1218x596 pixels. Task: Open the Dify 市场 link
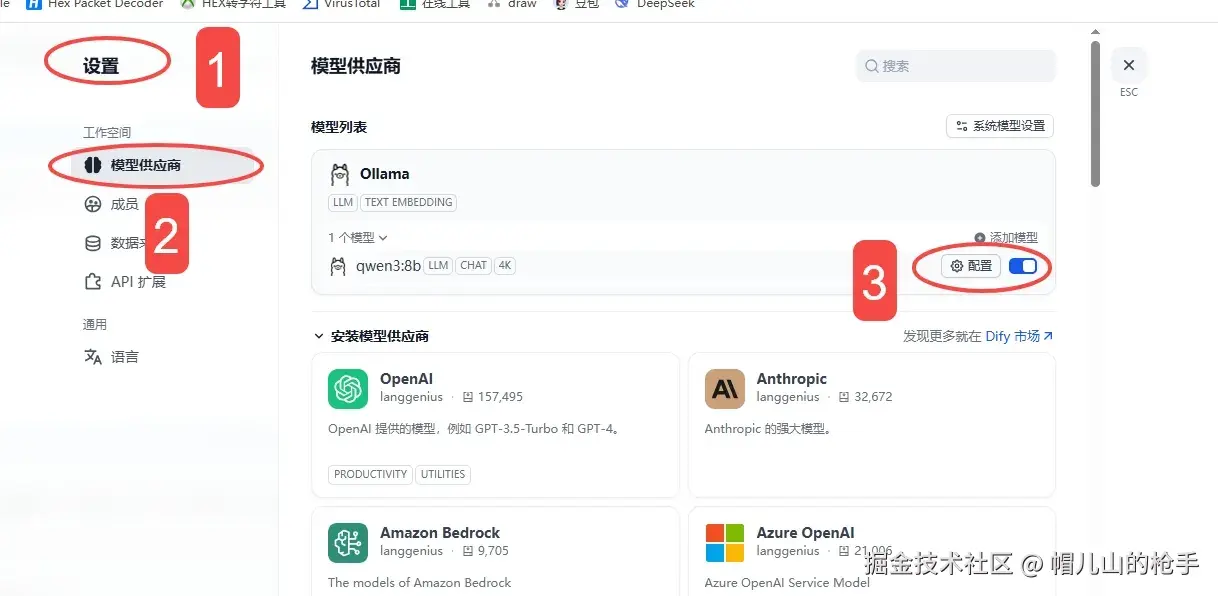pos(1019,336)
